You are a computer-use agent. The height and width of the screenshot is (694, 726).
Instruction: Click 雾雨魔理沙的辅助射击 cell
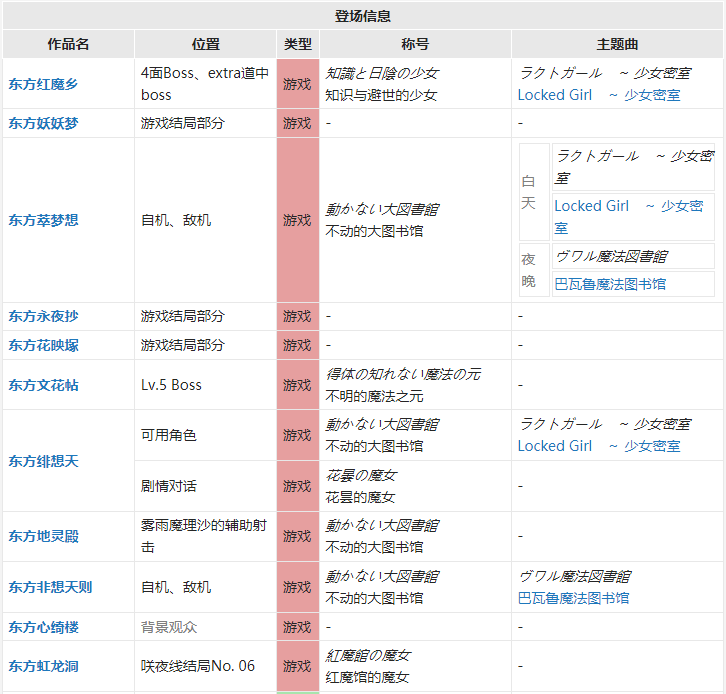[x=204, y=537]
